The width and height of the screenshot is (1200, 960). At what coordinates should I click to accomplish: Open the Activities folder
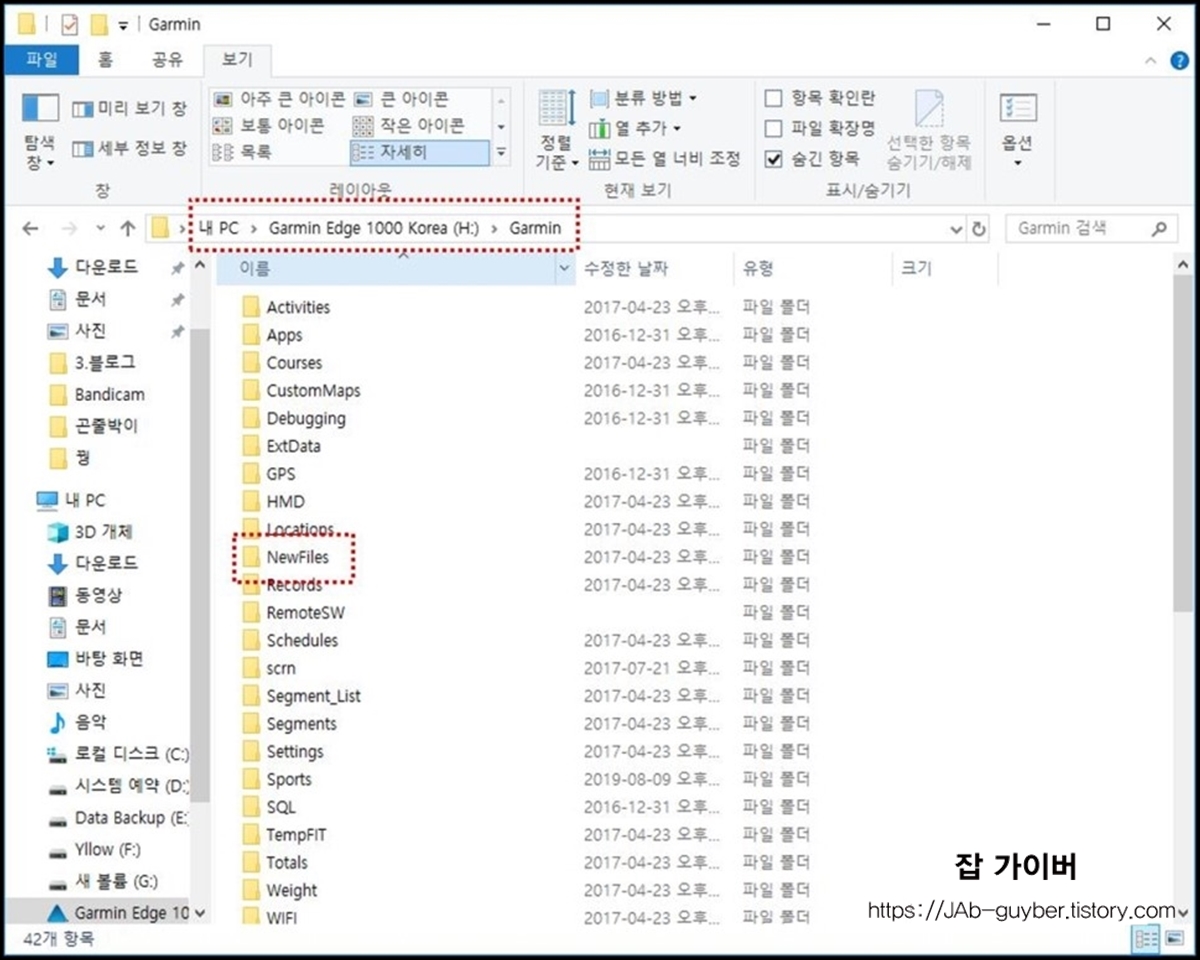click(297, 307)
